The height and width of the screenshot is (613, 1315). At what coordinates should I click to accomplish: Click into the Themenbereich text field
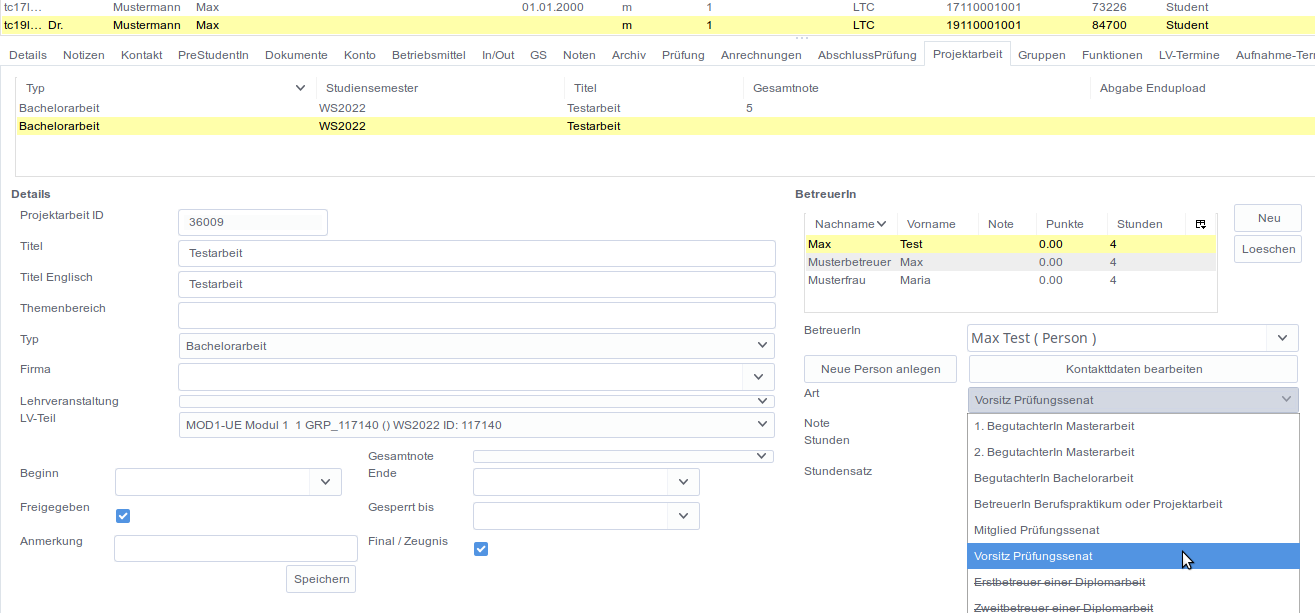[x=476, y=315]
